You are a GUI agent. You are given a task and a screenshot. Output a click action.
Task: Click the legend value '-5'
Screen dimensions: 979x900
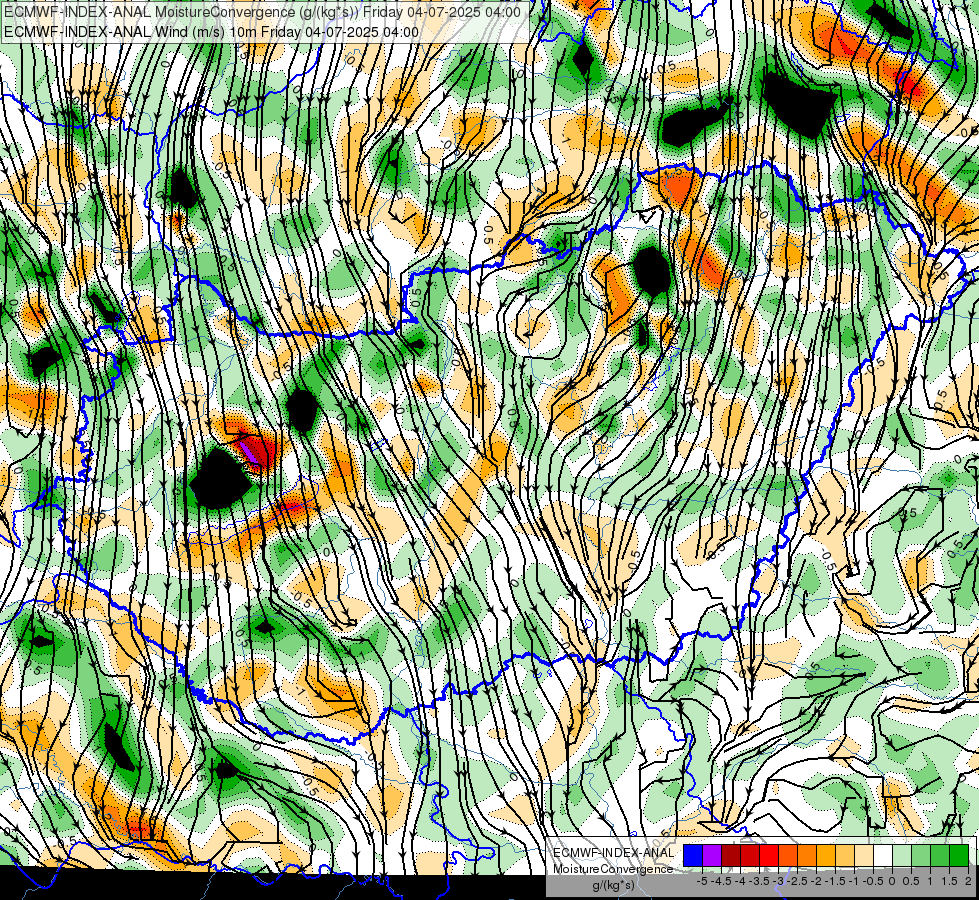pos(702,881)
